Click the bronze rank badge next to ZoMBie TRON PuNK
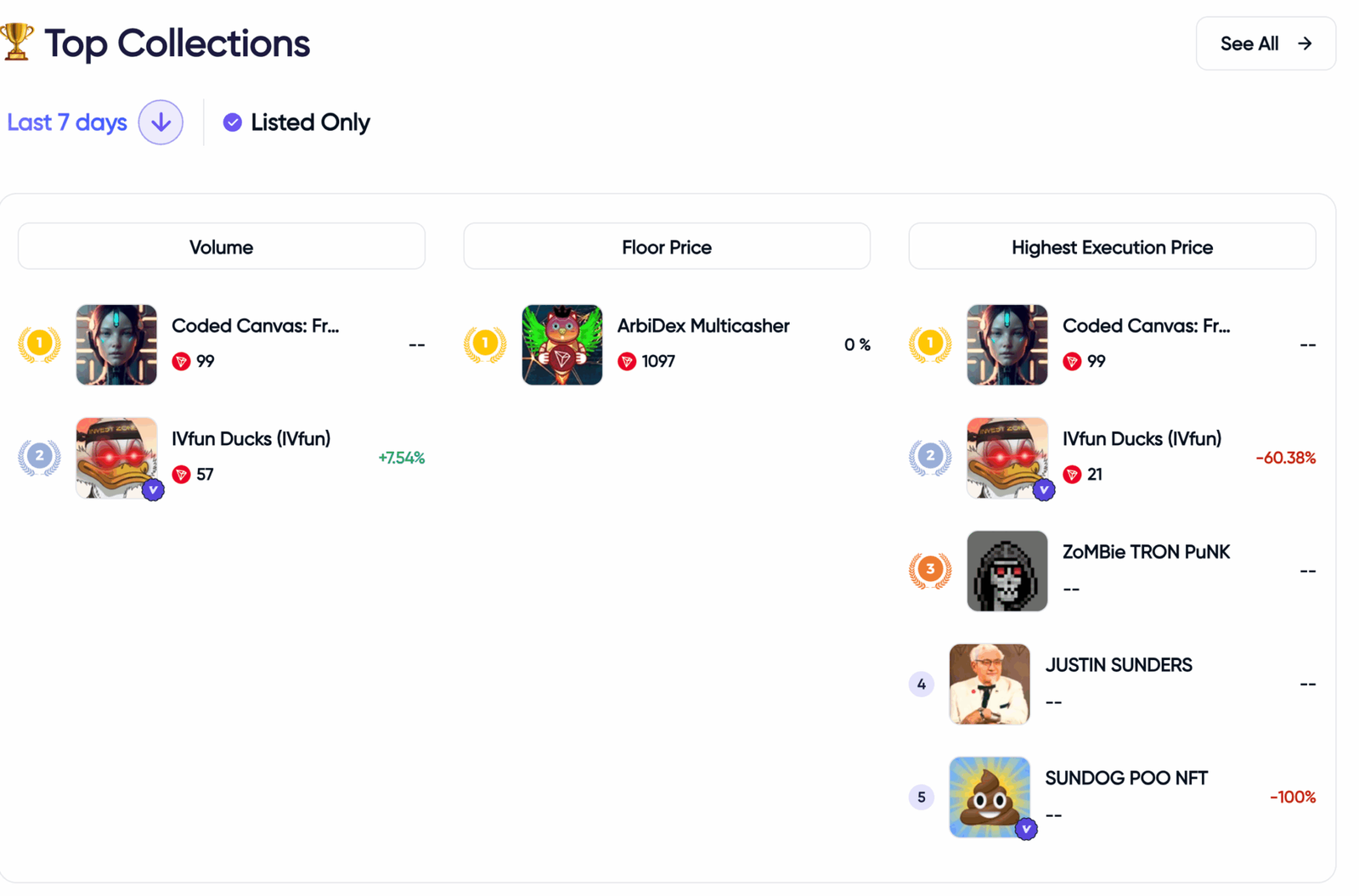The height and width of the screenshot is (896, 1359). point(930,570)
